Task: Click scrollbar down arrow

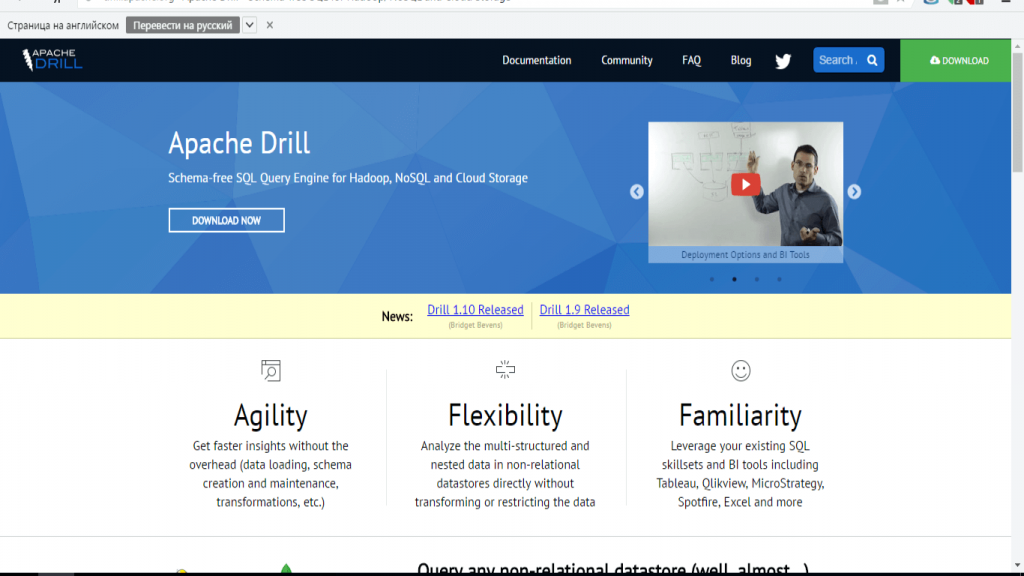Action: coord(1017,566)
